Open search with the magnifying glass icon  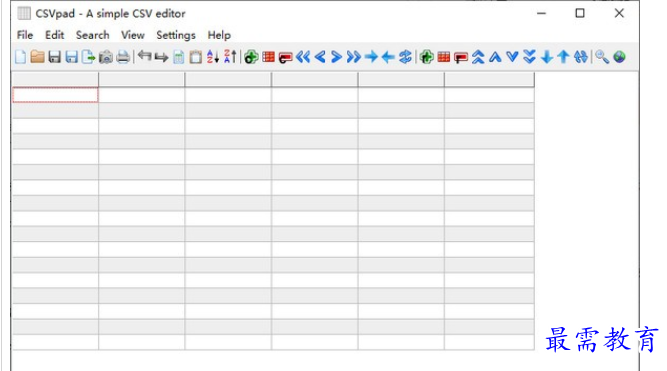point(601,57)
